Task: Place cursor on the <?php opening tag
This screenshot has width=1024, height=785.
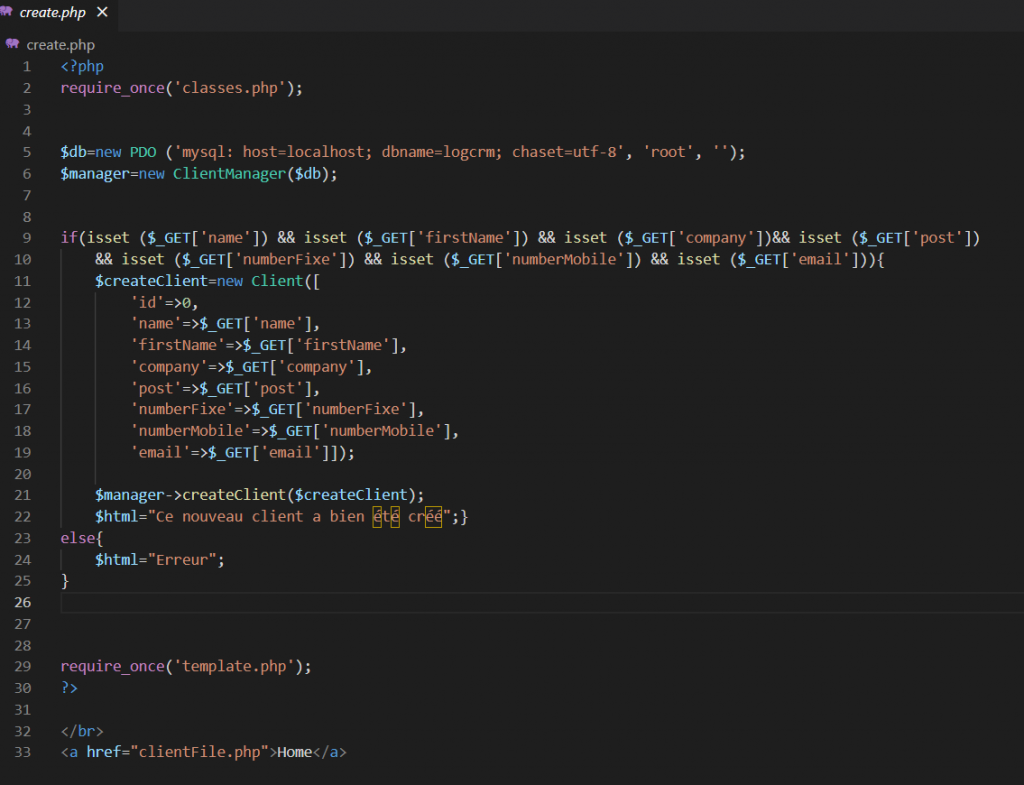Action: [x=82, y=67]
